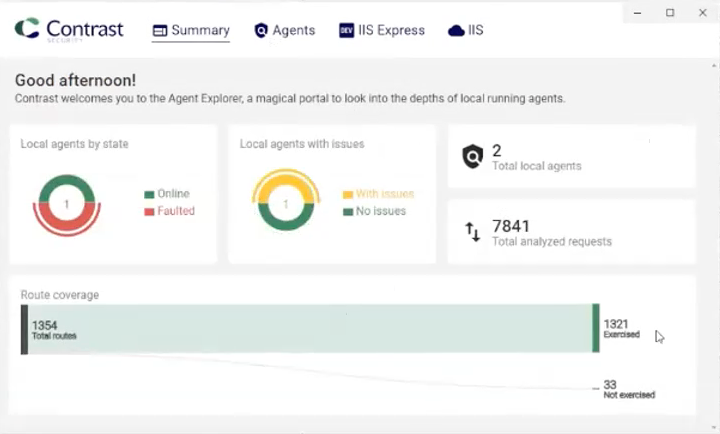Select the Summary tab
Viewport: 720px width, 434px height.
tap(200, 31)
